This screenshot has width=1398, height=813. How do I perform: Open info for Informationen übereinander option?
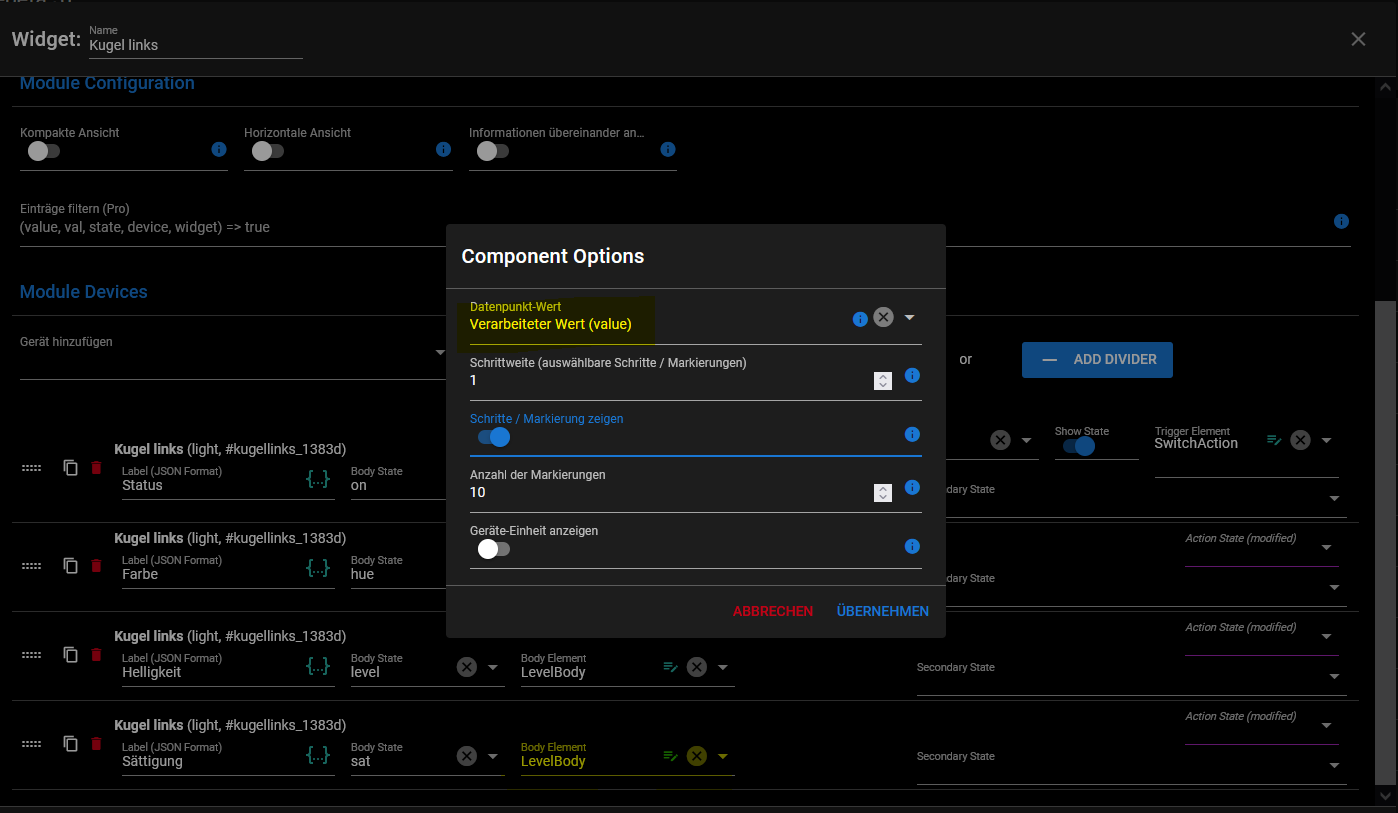(x=668, y=149)
